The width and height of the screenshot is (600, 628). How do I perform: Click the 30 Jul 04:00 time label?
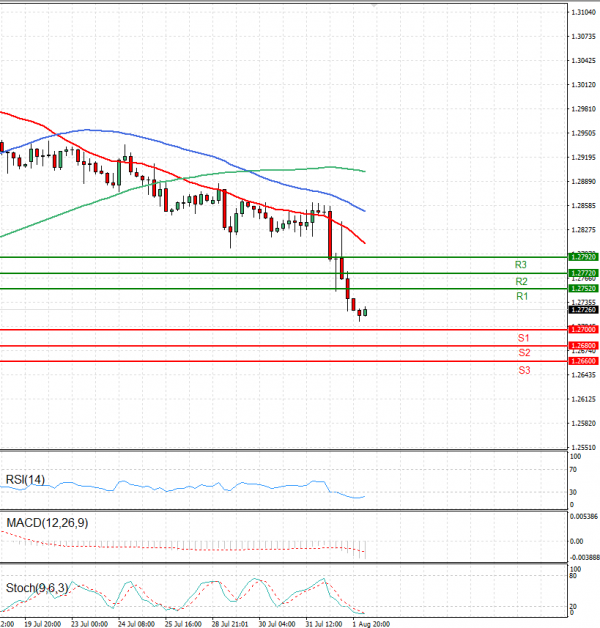277,624
